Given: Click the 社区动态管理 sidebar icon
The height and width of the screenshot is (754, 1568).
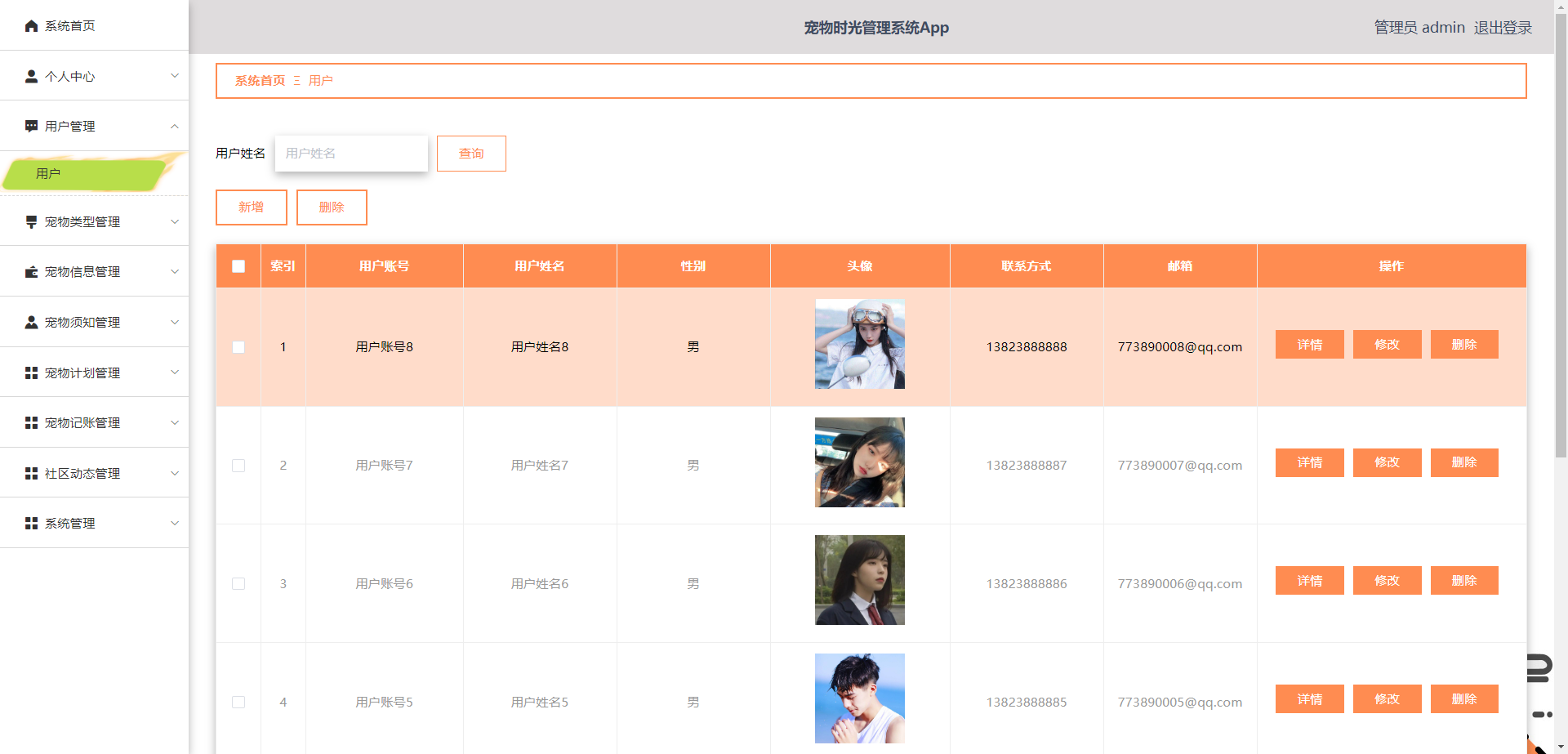Looking at the screenshot, I should (x=31, y=472).
